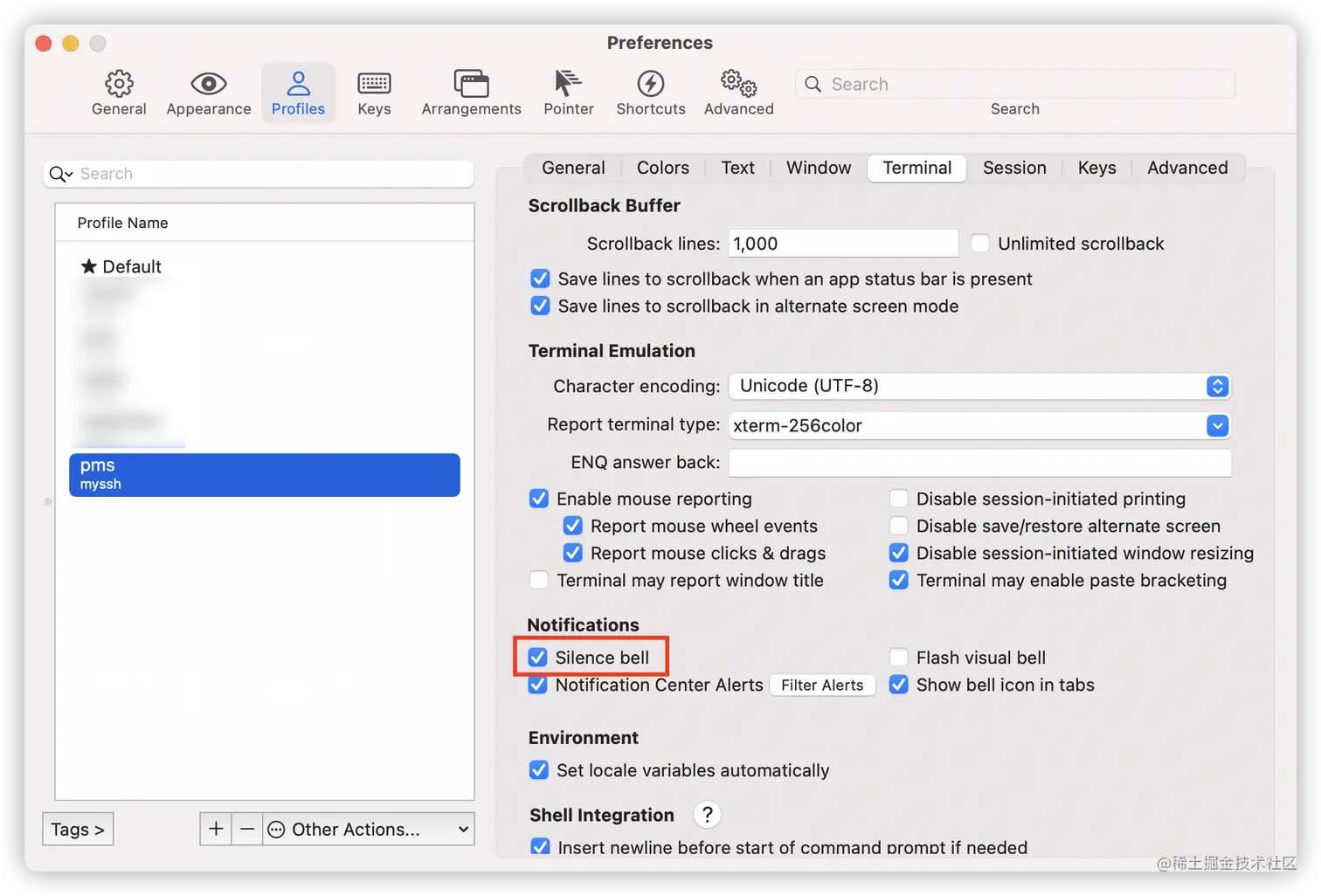The image size is (1321, 896).
Task: Open the Advanced preferences toolbar icon
Action: pos(739,93)
